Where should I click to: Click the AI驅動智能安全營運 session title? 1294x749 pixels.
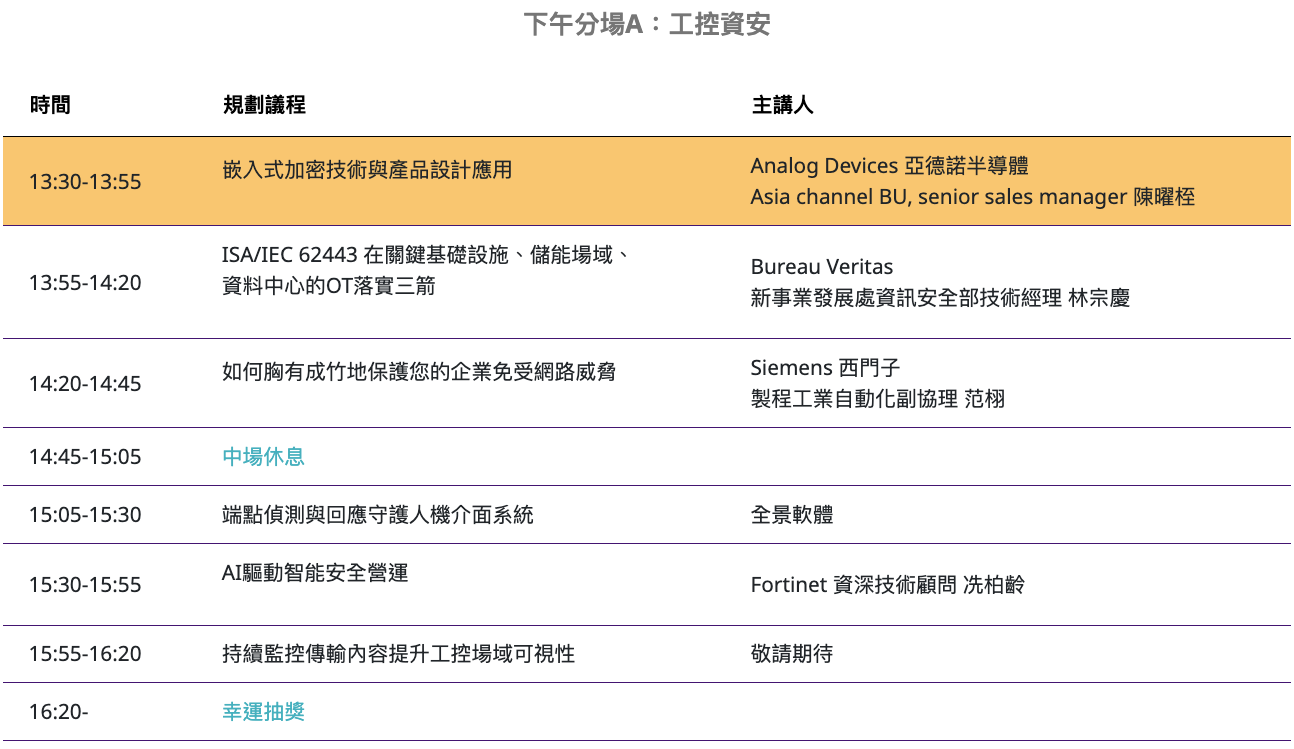click(314, 573)
